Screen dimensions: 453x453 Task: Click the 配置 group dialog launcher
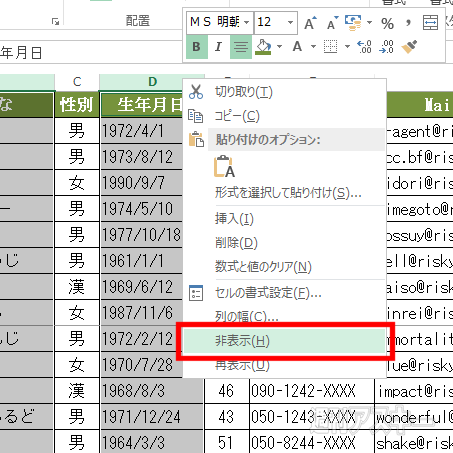[55, 22]
